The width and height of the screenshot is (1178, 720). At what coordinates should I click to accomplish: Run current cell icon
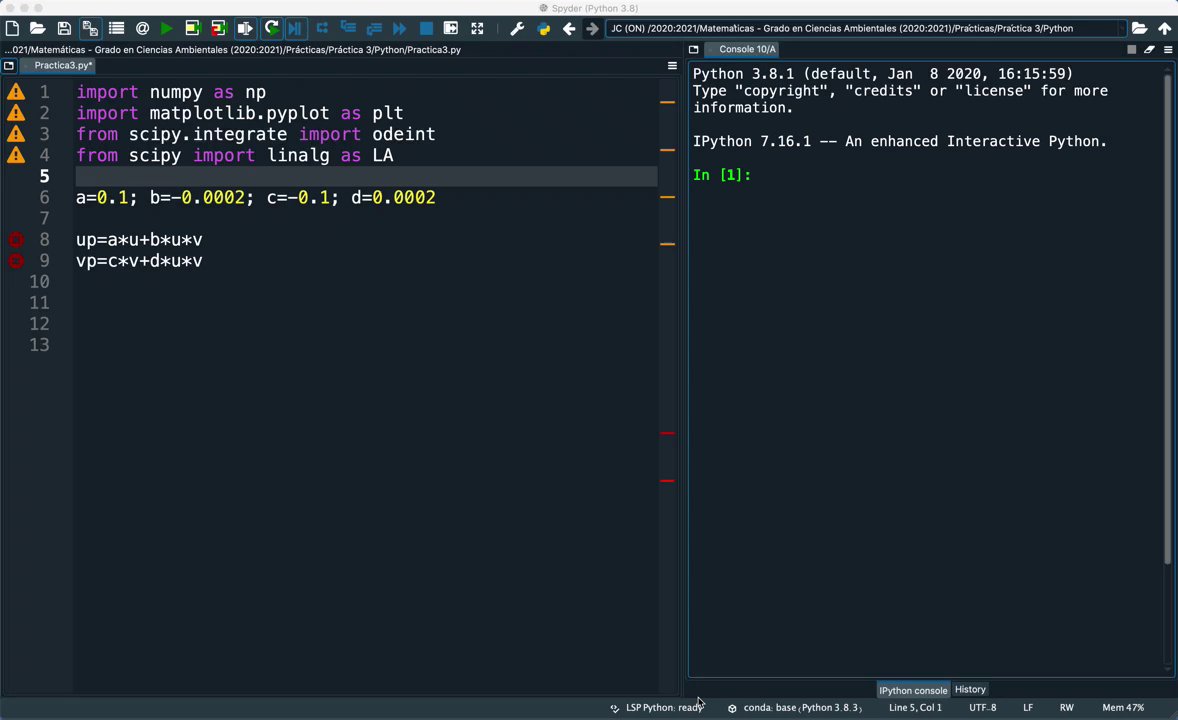pos(193,29)
